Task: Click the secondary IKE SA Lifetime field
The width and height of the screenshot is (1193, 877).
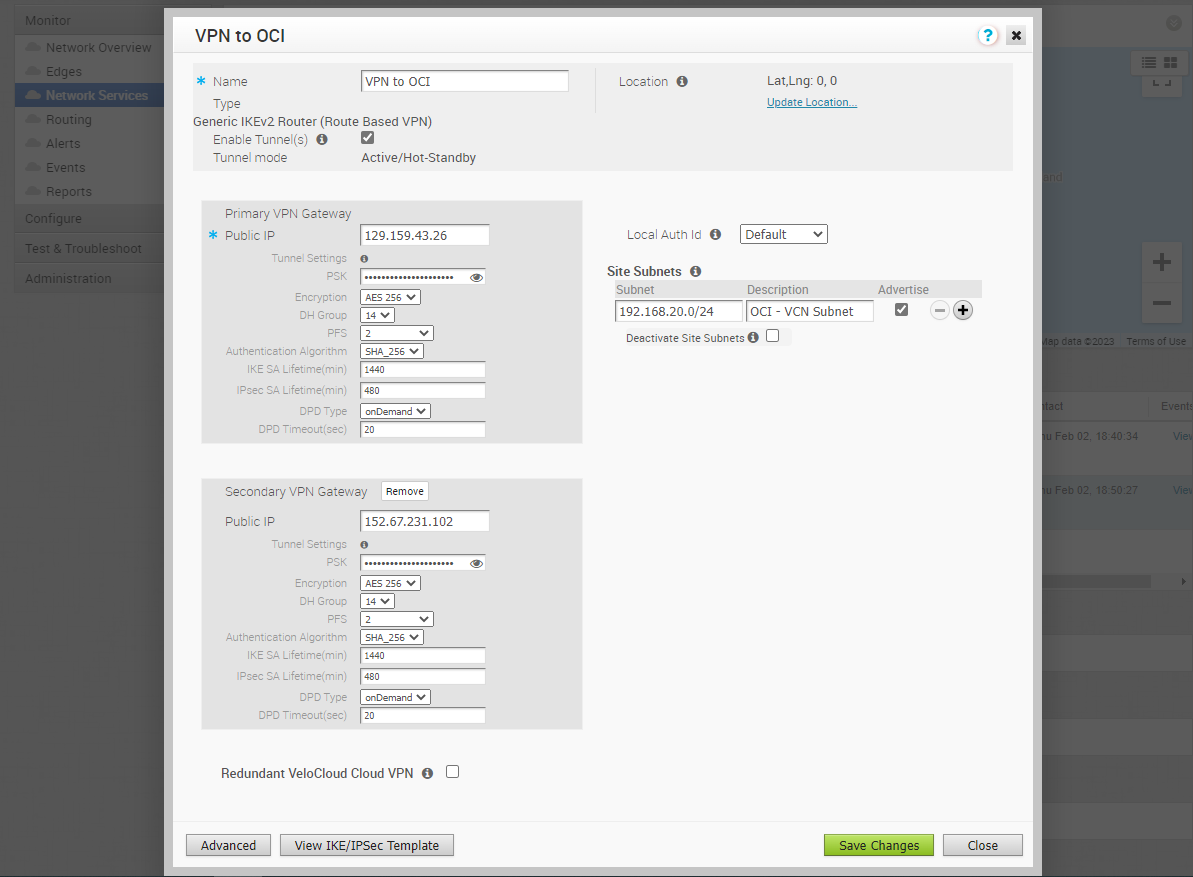Action: click(x=423, y=656)
